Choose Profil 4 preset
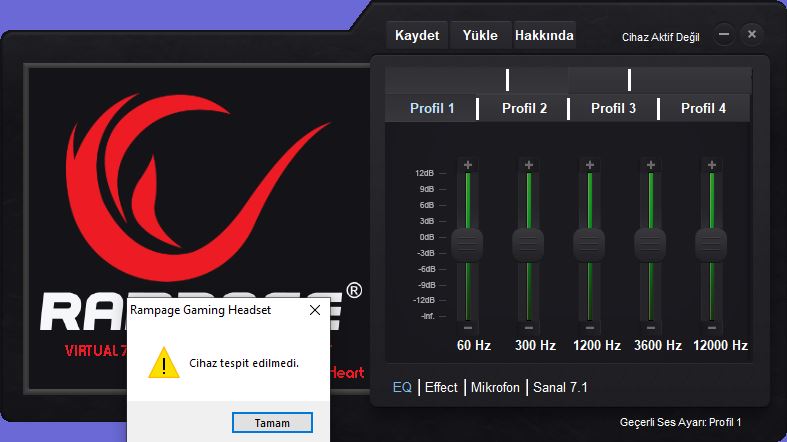 click(x=703, y=108)
